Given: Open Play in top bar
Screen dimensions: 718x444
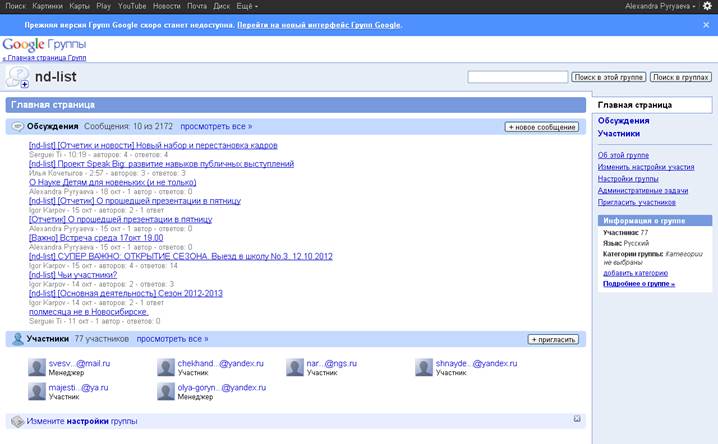Looking at the screenshot, I should pyautogui.click(x=103, y=6).
